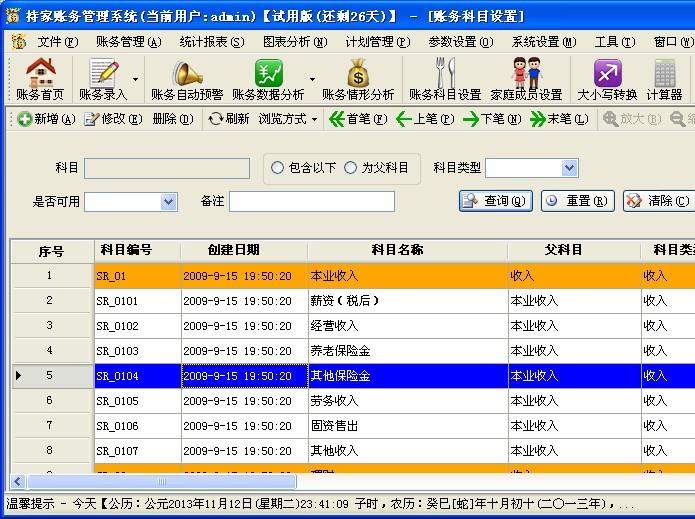Image resolution: width=695 pixels, height=519 pixels.
Task: Click the 备注 text input field
Action: pos(311,202)
